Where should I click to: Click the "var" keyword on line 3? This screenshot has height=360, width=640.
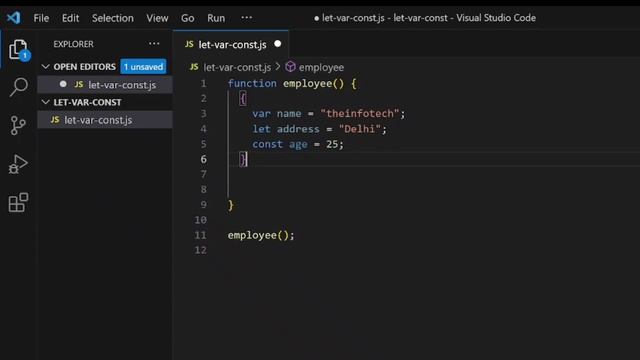261,113
